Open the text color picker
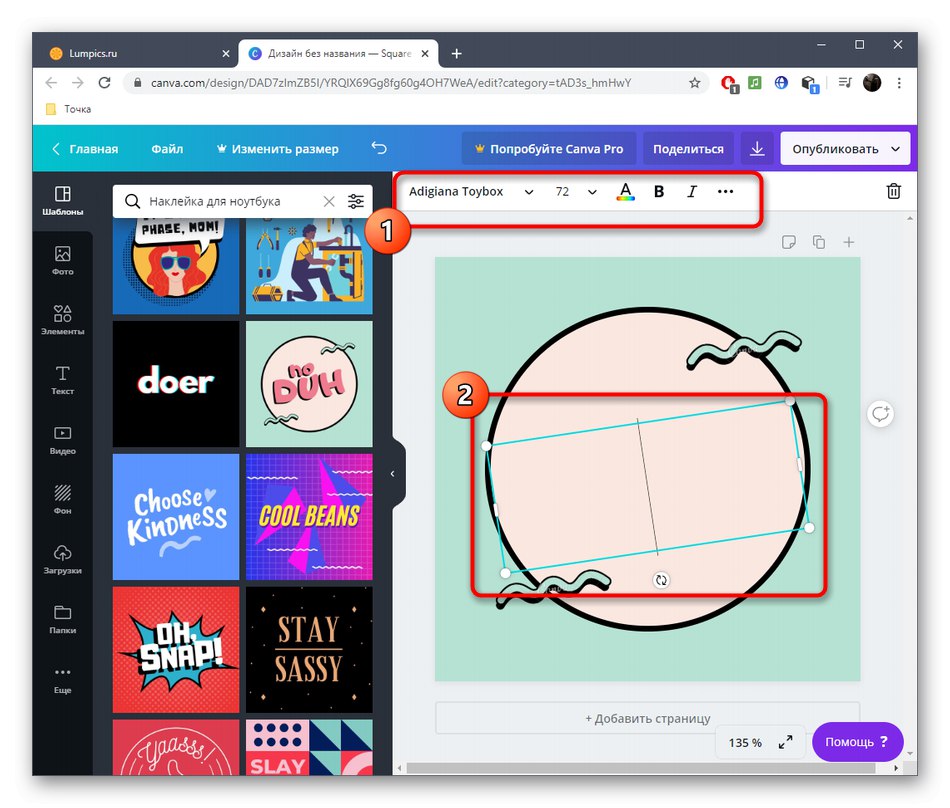 tap(625, 191)
